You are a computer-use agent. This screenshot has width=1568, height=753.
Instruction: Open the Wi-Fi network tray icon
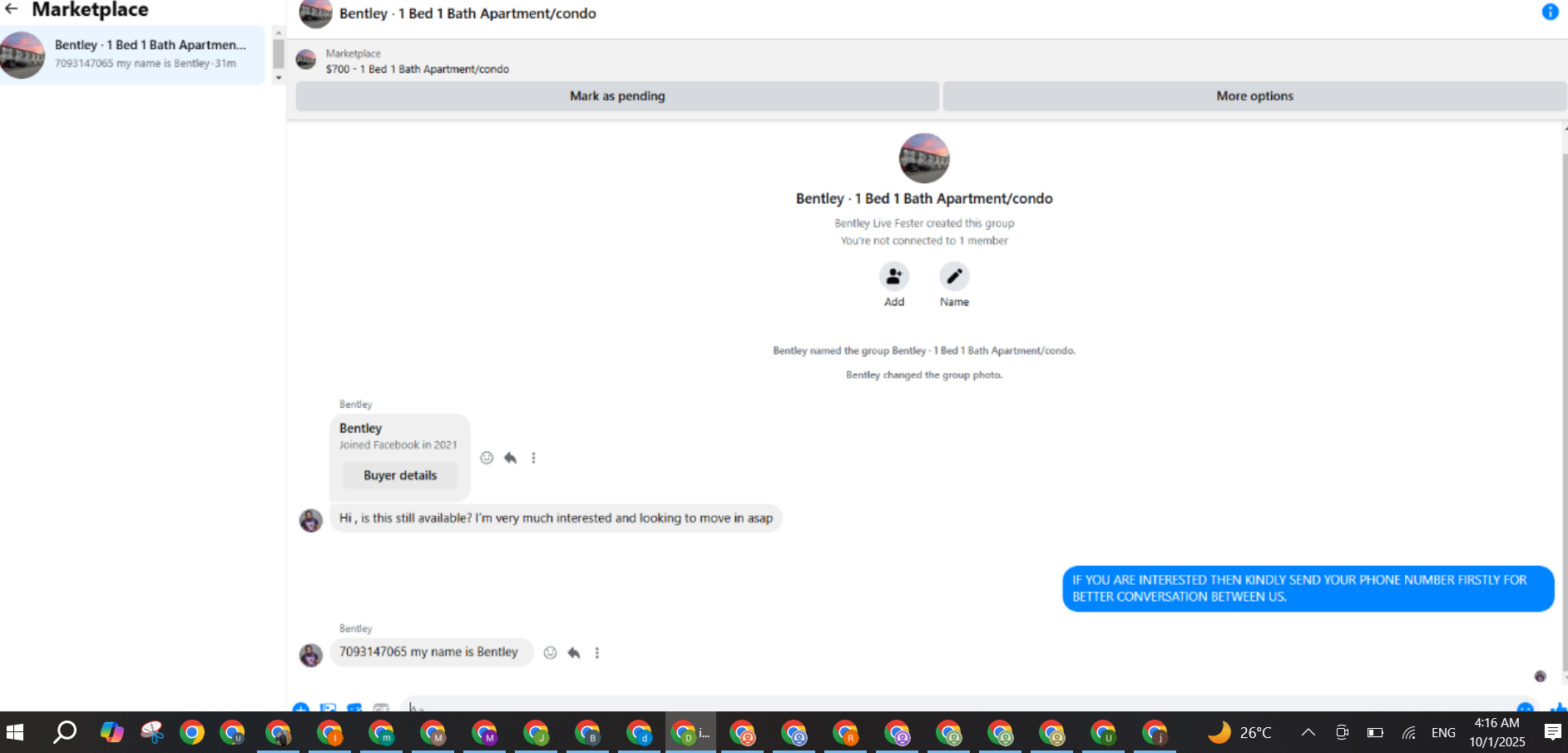(x=1409, y=732)
